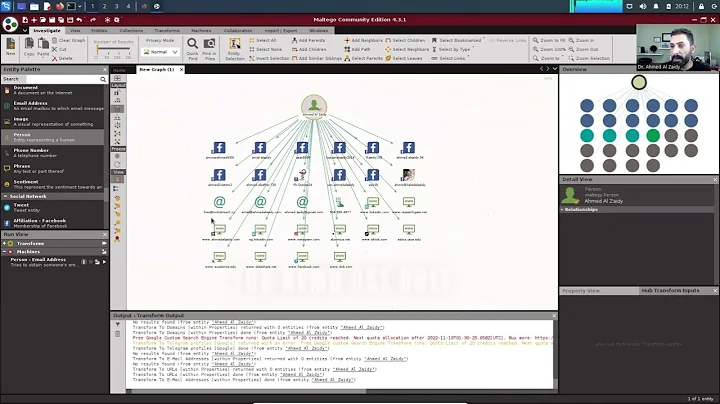The height and width of the screenshot is (404, 720).
Task: Open the Select Links dropdown
Action: (x=450, y=58)
